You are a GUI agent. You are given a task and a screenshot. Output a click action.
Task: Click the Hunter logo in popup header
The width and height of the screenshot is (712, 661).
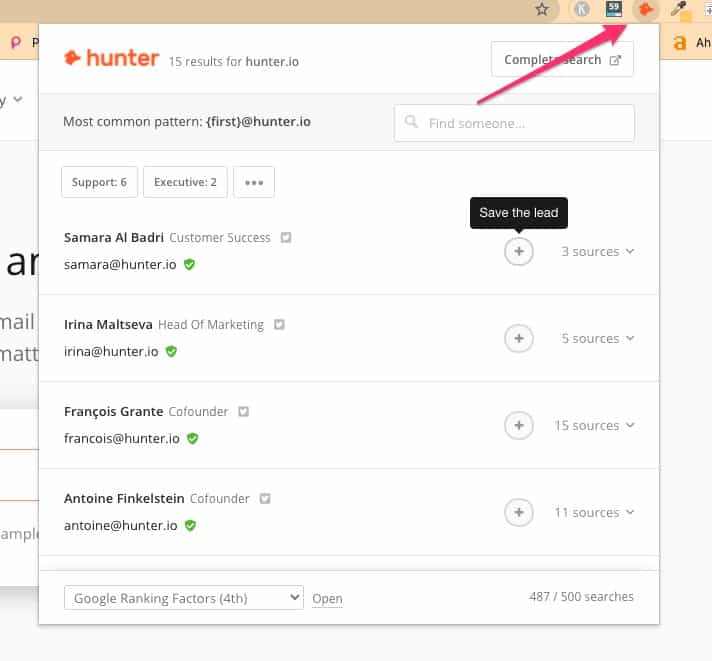point(111,58)
